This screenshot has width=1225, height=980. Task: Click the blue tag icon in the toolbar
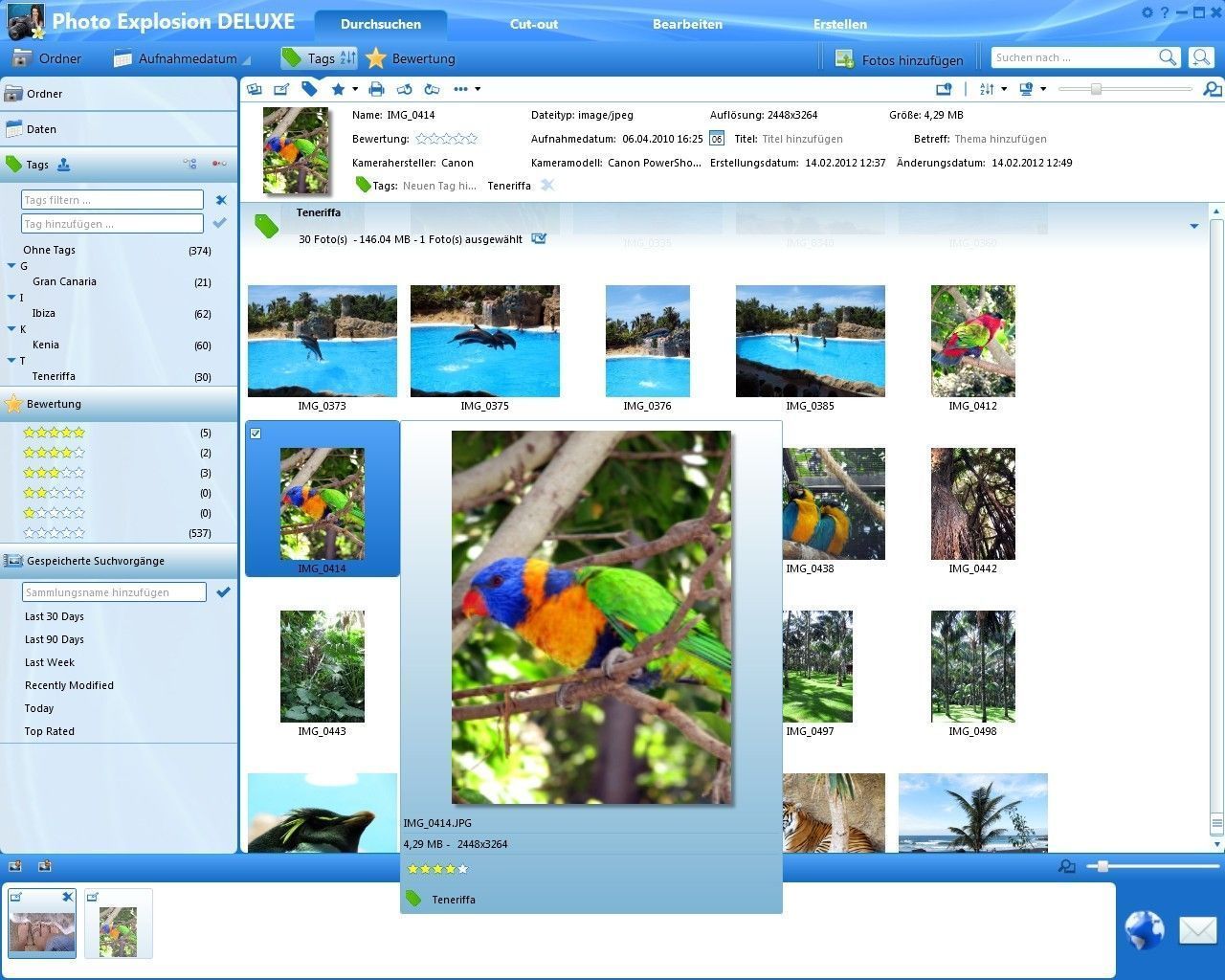(309, 89)
